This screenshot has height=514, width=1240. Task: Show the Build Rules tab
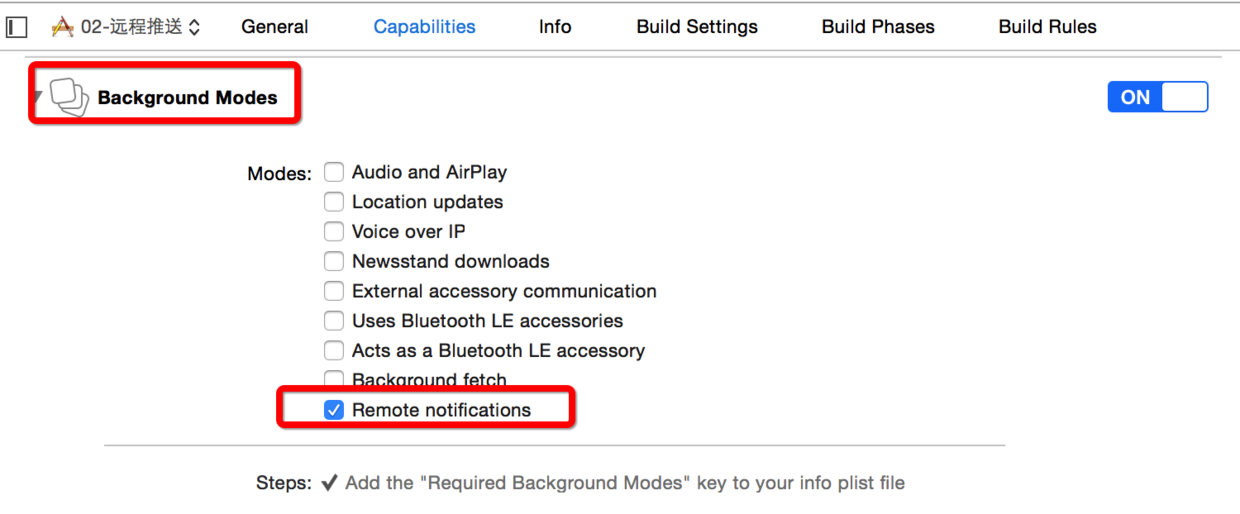(1047, 27)
